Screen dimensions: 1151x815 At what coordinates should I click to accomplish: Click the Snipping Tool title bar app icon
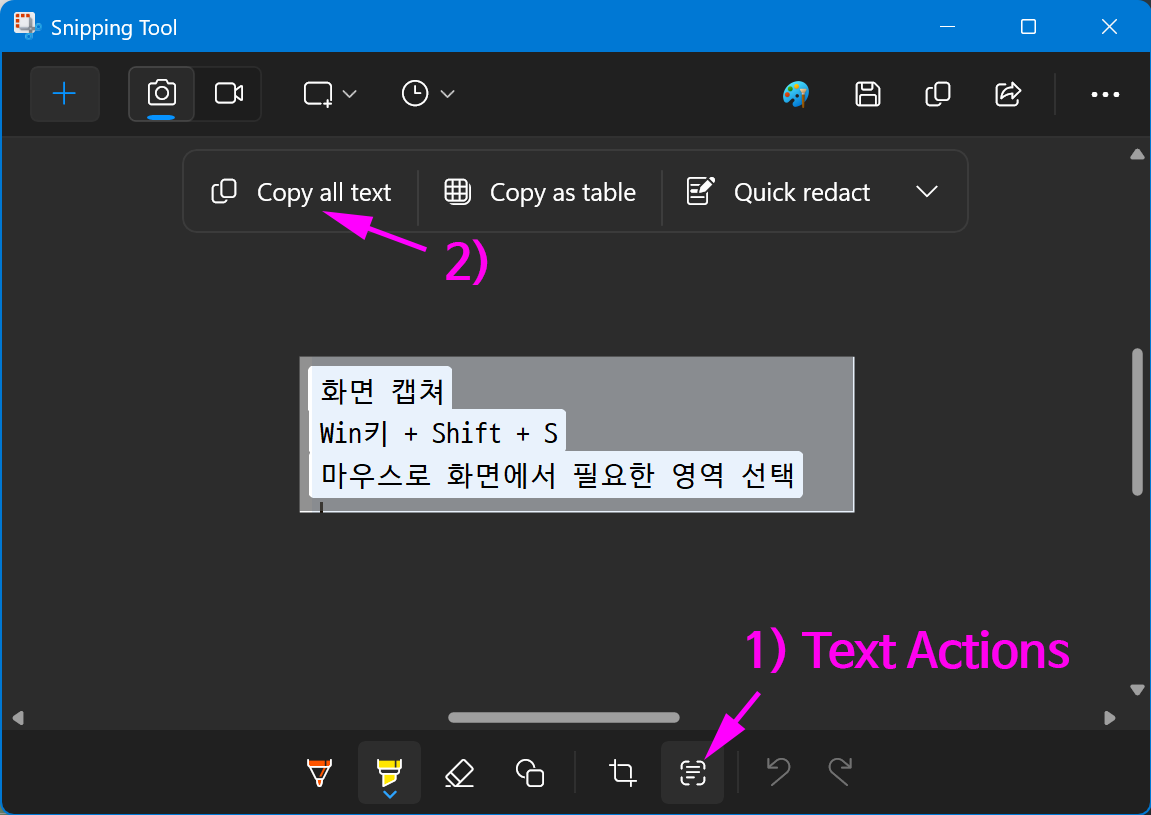click(27, 26)
